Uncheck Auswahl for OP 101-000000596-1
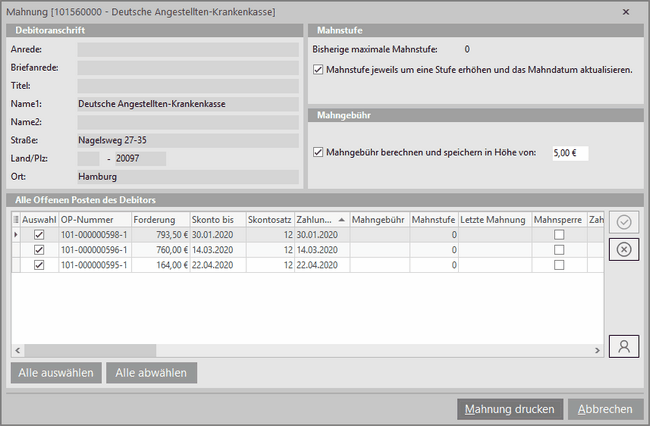 pos(39,250)
